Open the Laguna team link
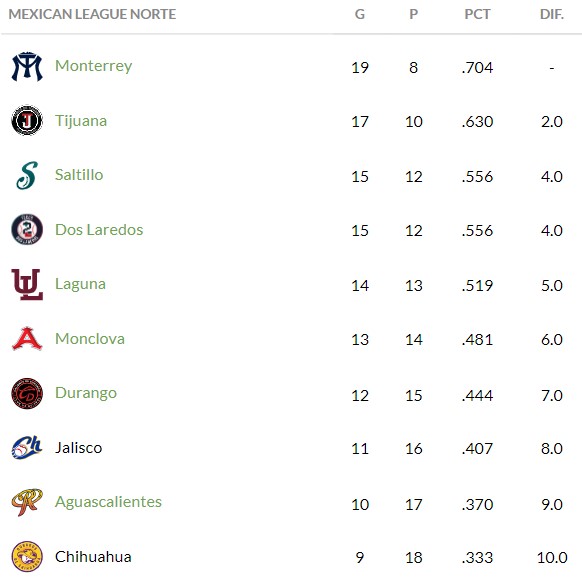582x586 pixels. 80,284
